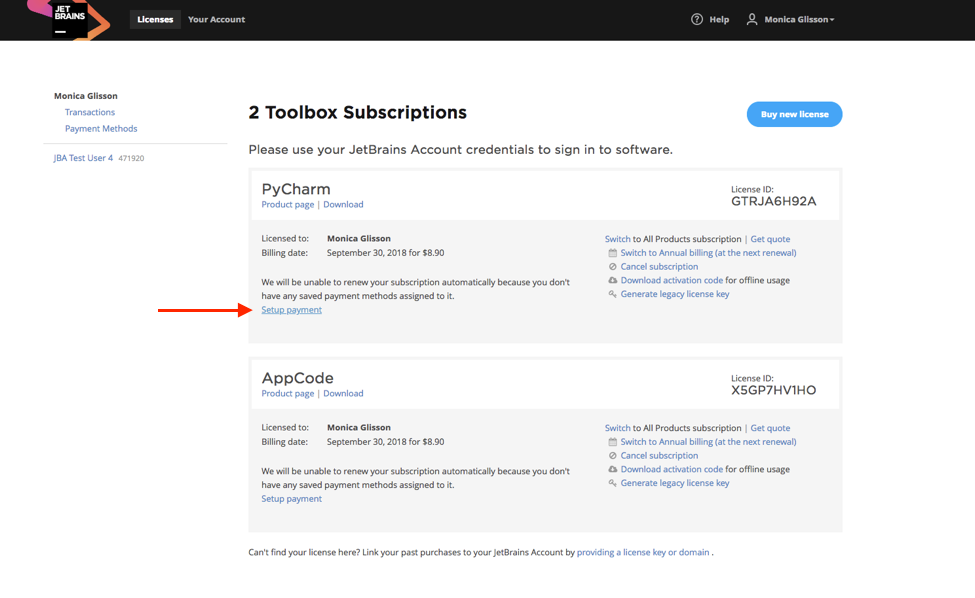Switch to the Licenses tab
This screenshot has width=975, height=598.
(x=155, y=19)
